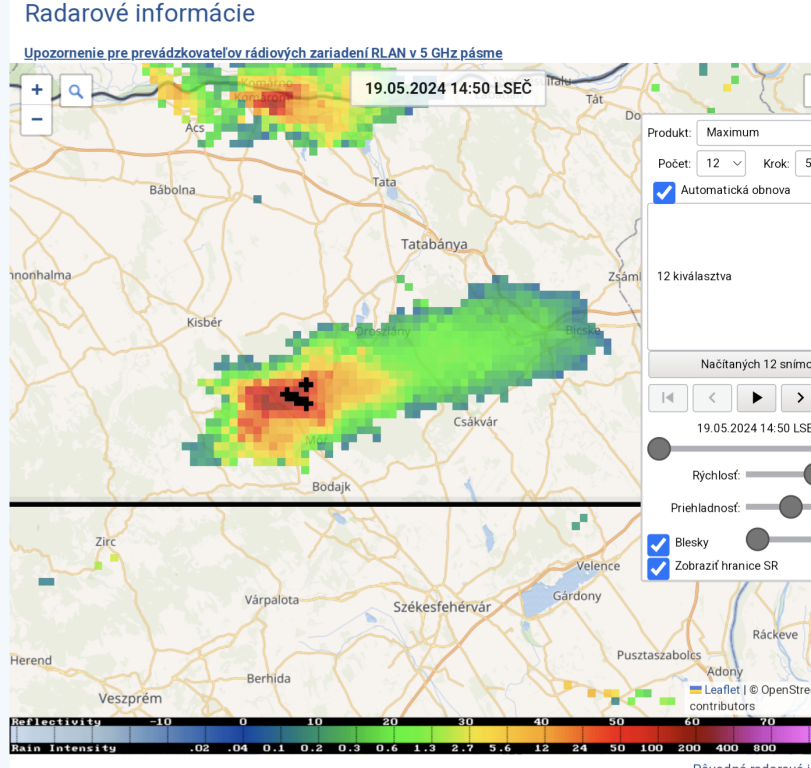Click the lightning marker in the storm
Screen dimensions: 811x768
click(298, 394)
